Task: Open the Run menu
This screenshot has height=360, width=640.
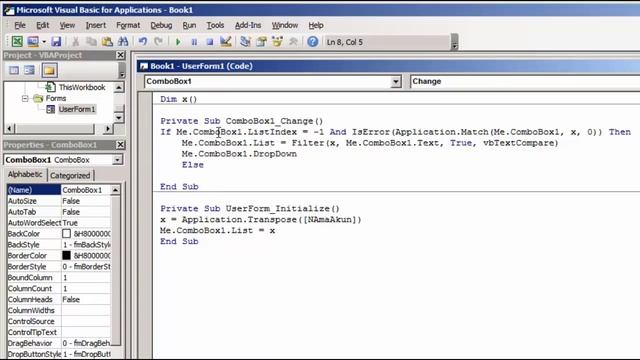Action: pyautogui.click(x=189, y=25)
